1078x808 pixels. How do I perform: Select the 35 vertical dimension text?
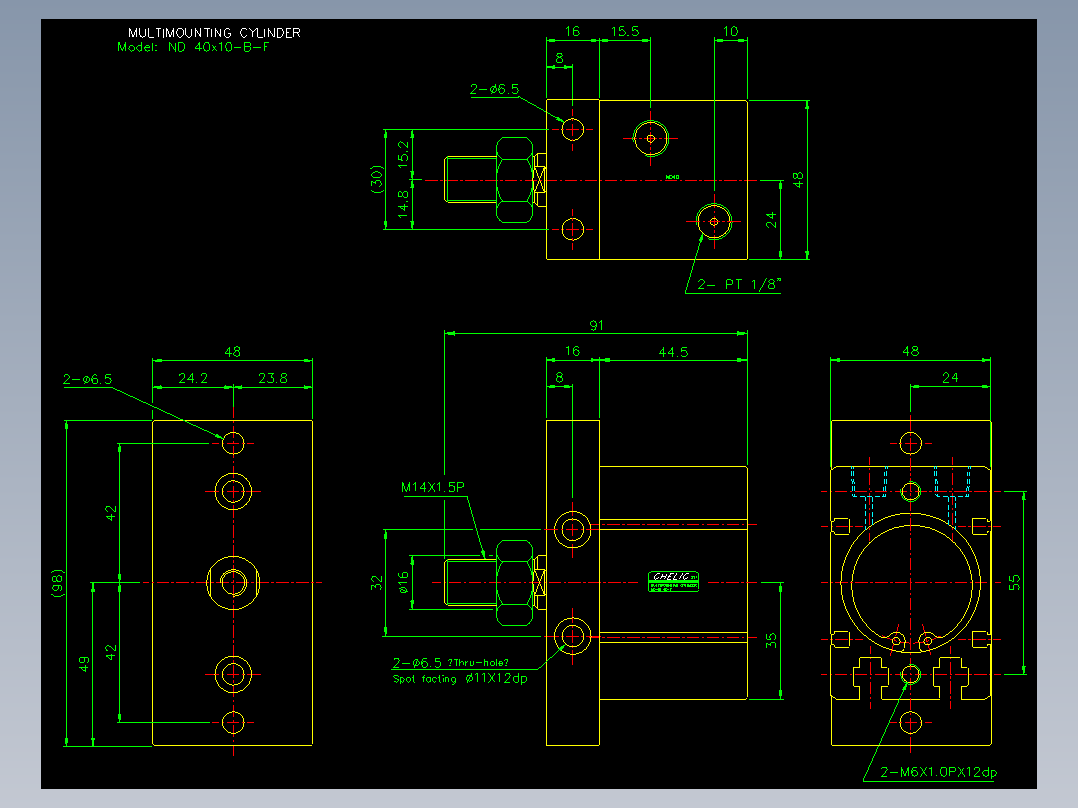771,640
